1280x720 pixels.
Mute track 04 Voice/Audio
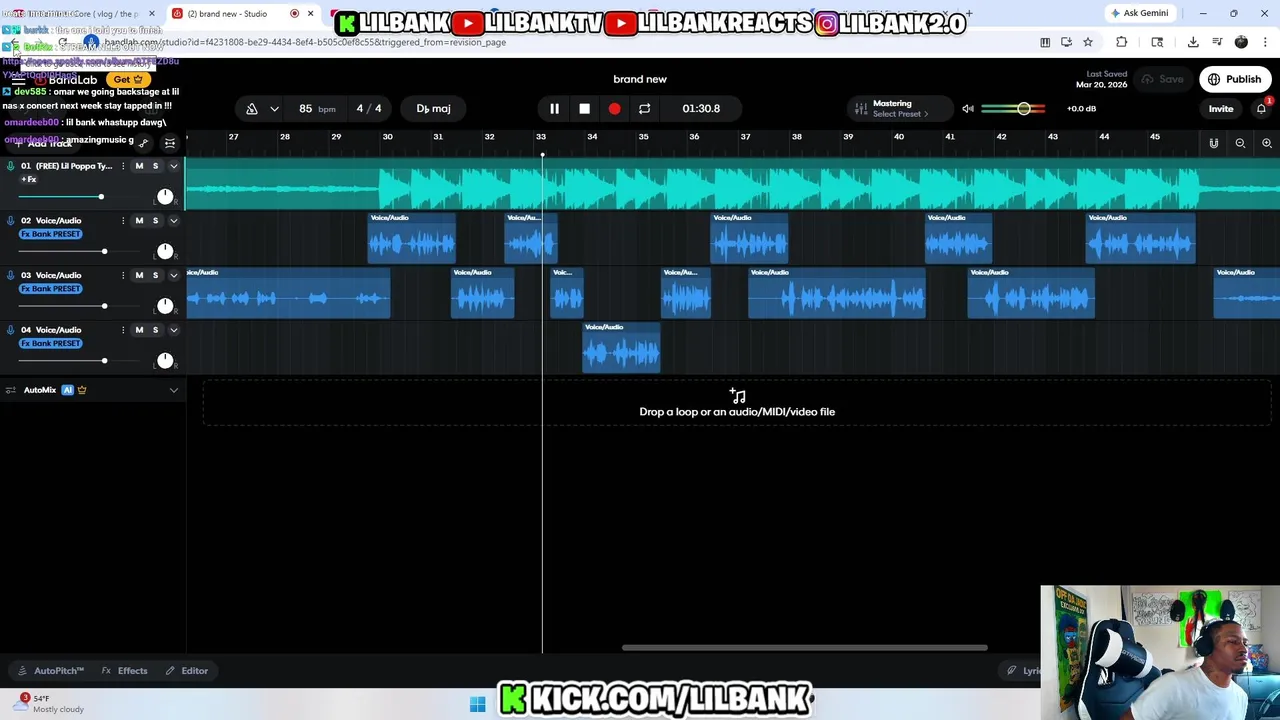pyautogui.click(x=139, y=330)
